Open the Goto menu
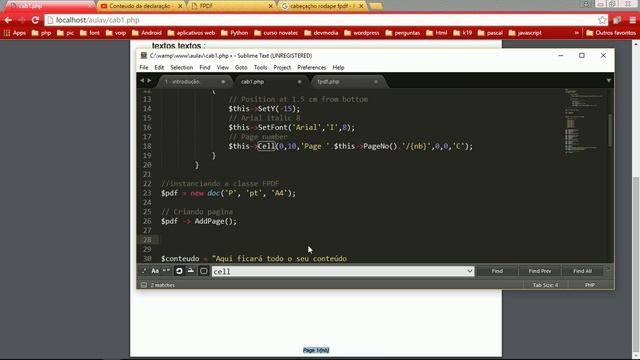This screenshot has width=640, height=360. 241,67
